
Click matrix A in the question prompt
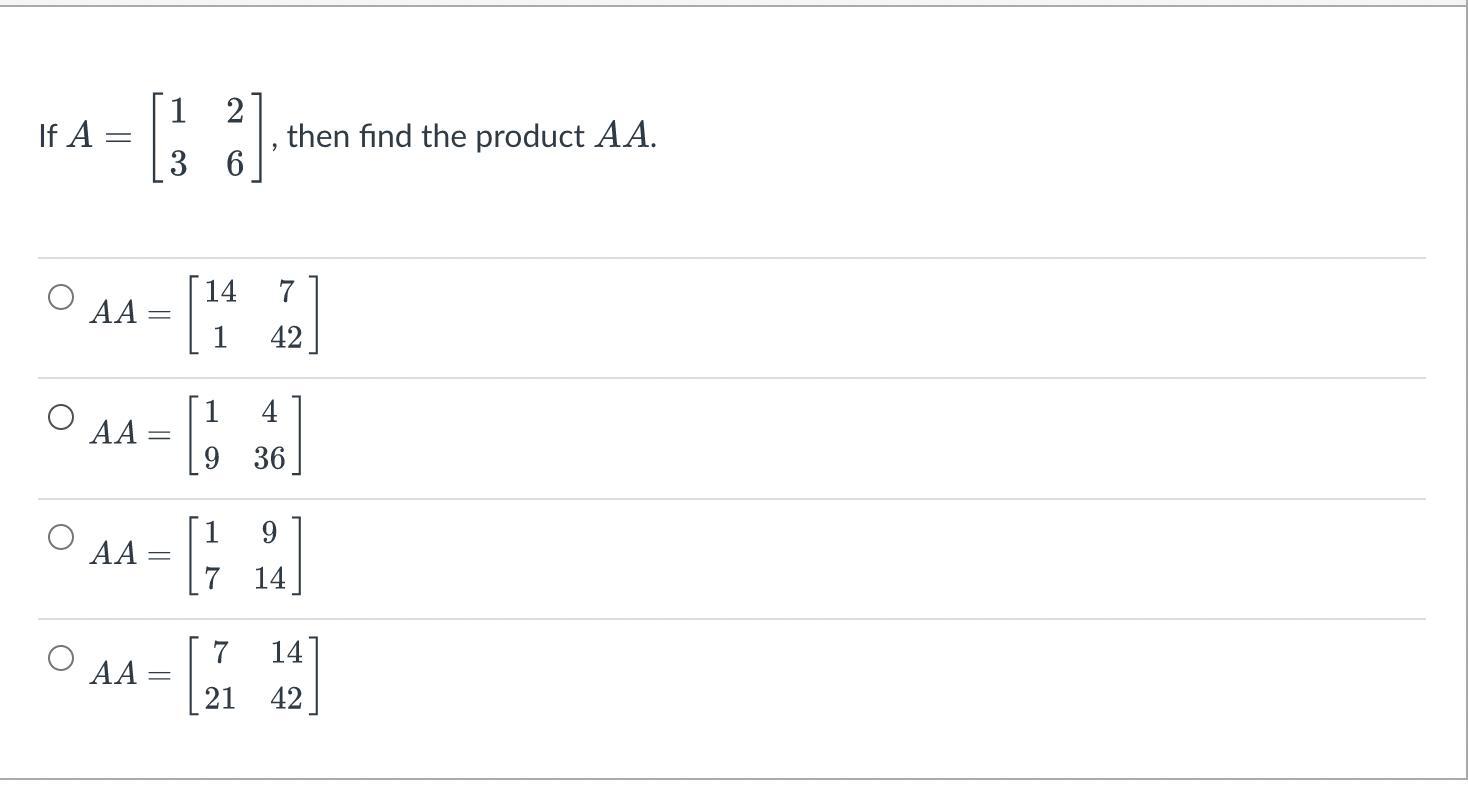point(207,137)
